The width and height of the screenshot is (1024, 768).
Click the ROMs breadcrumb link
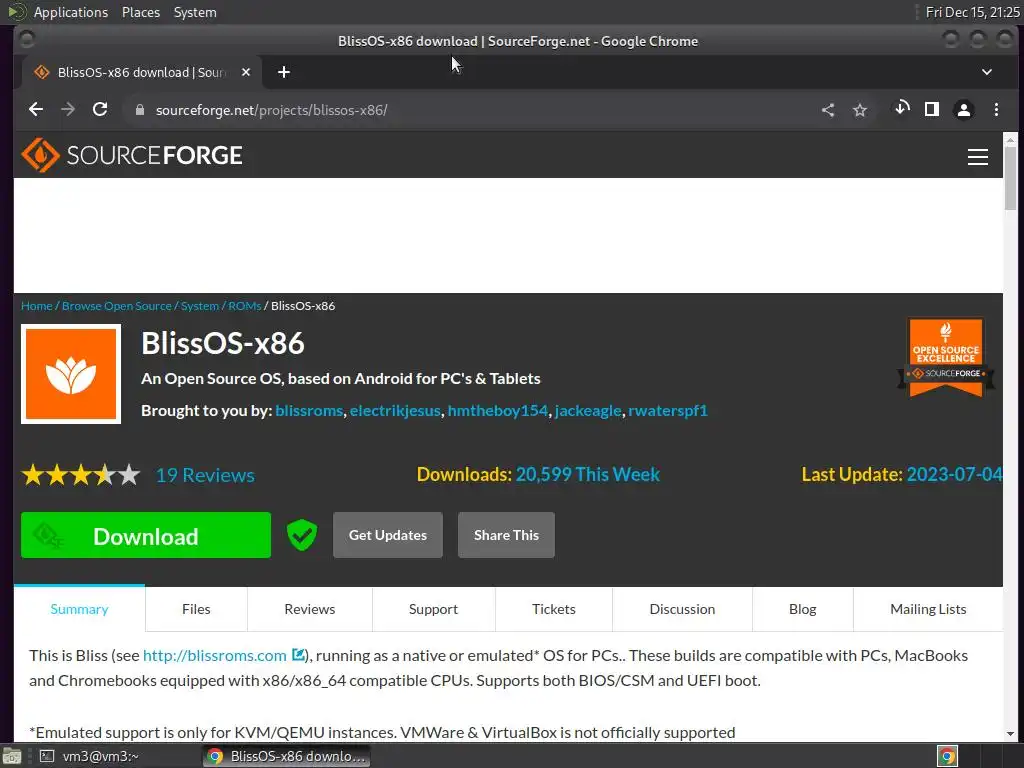coord(245,306)
